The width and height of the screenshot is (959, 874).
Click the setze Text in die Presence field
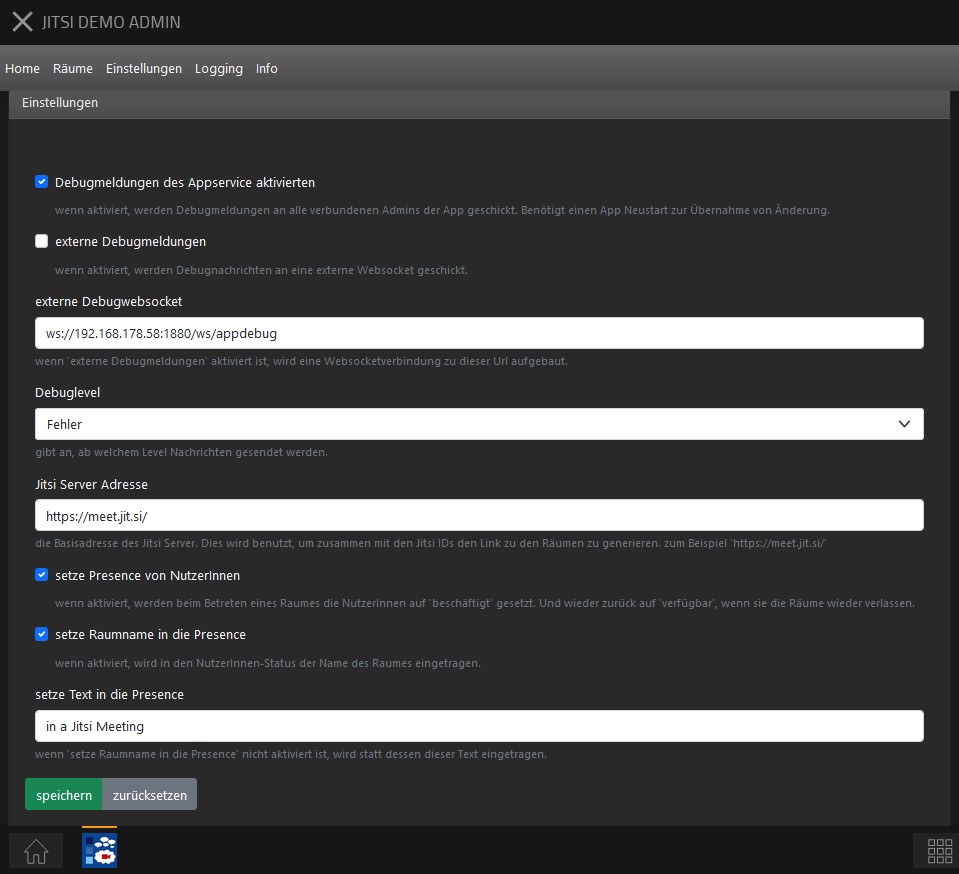tap(479, 726)
